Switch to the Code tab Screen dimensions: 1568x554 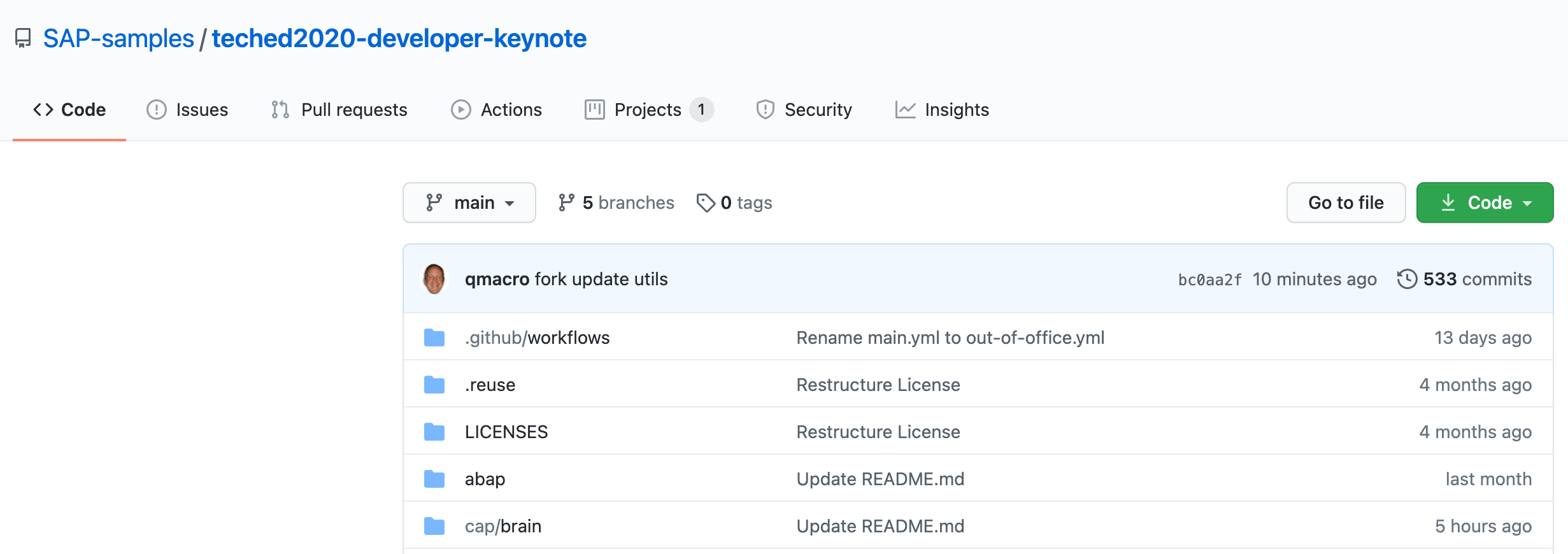[x=69, y=110]
